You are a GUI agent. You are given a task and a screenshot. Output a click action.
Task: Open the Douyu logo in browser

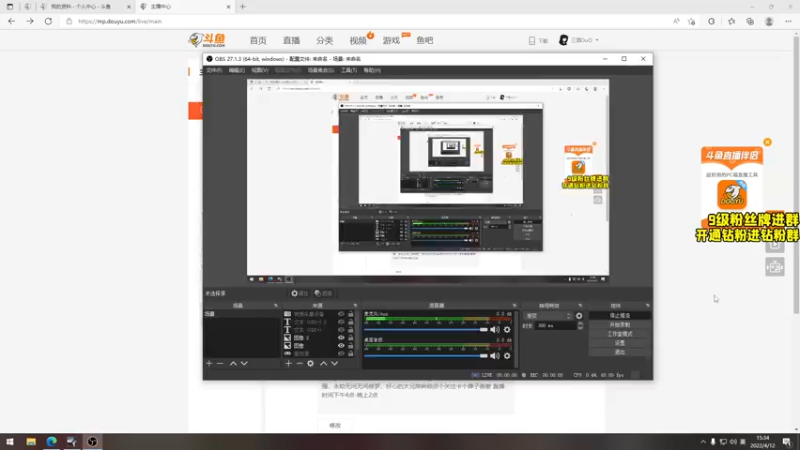coord(207,40)
